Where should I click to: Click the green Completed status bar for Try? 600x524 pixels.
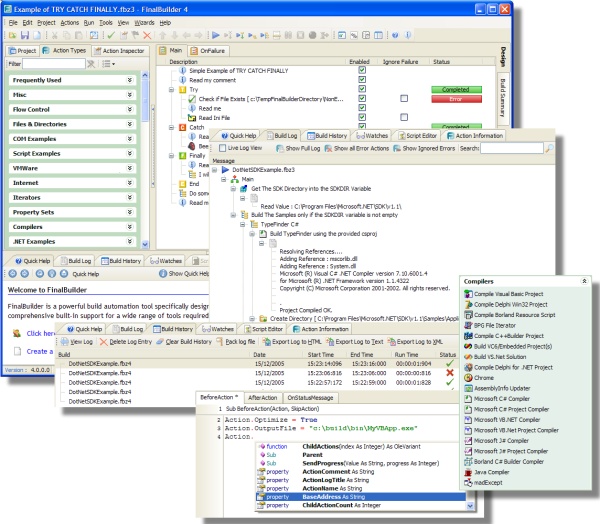tap(456, 90)
